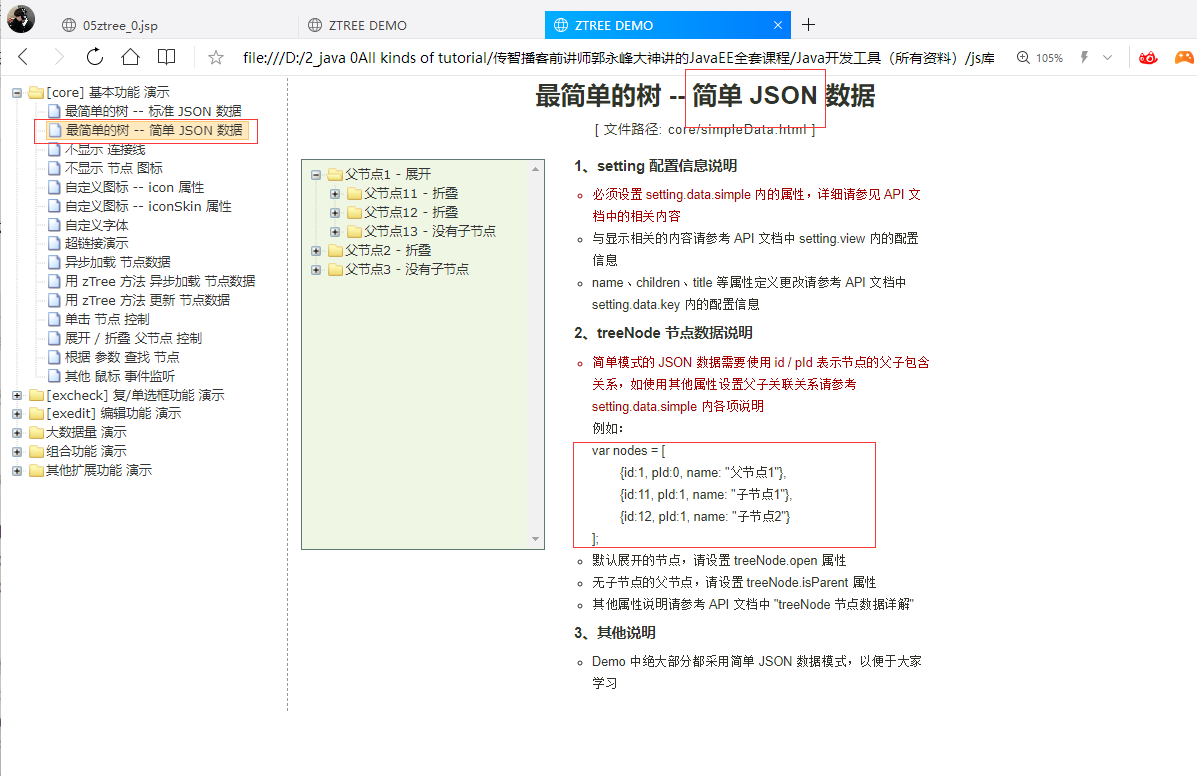Screen dimensions: 1197x776
Task: Open 最简单的树 -- 标准 JSON 数据 demo
Action: (x=153, y=111)
